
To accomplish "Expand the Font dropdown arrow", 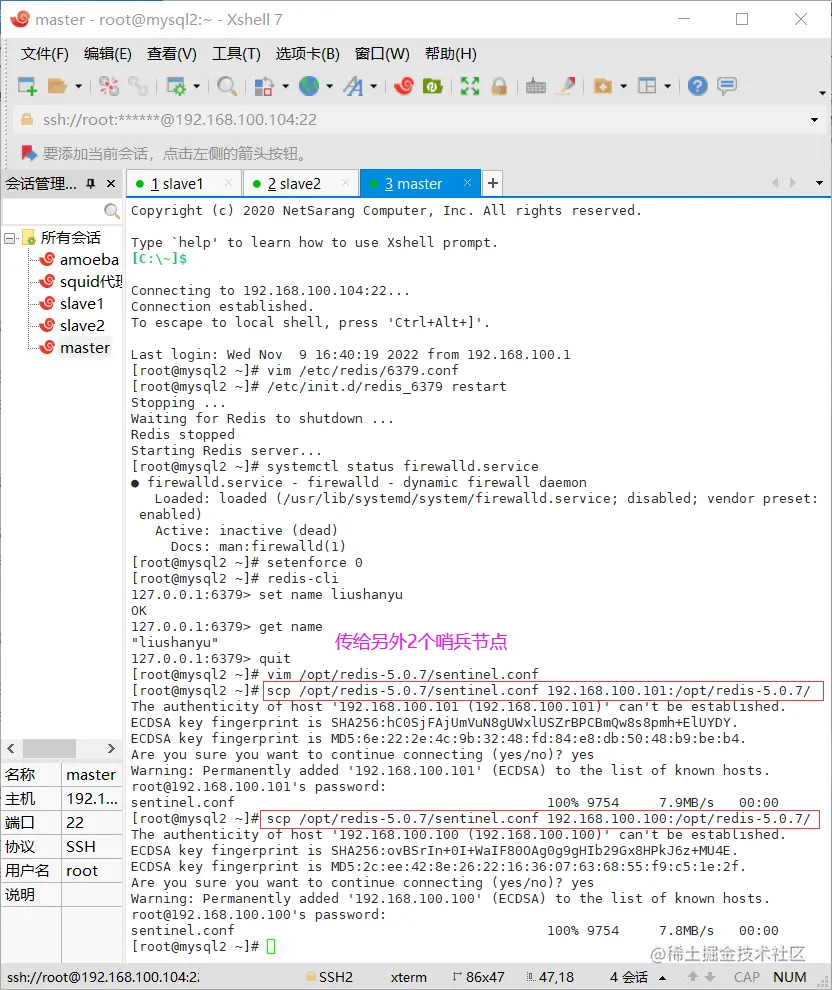I will point(374,86).
